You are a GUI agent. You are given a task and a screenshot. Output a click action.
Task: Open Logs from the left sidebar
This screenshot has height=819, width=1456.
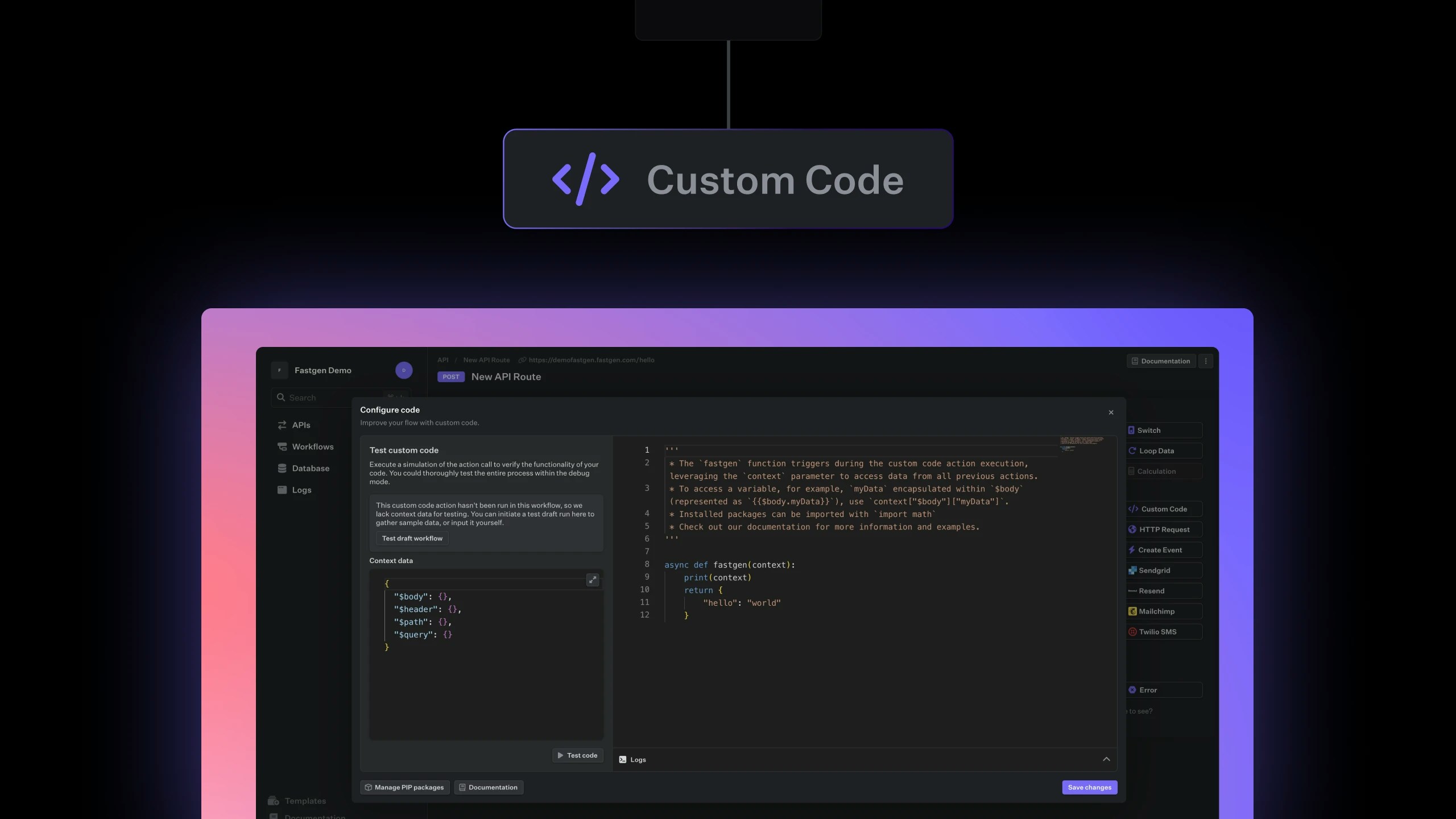[x=301, y=489]
